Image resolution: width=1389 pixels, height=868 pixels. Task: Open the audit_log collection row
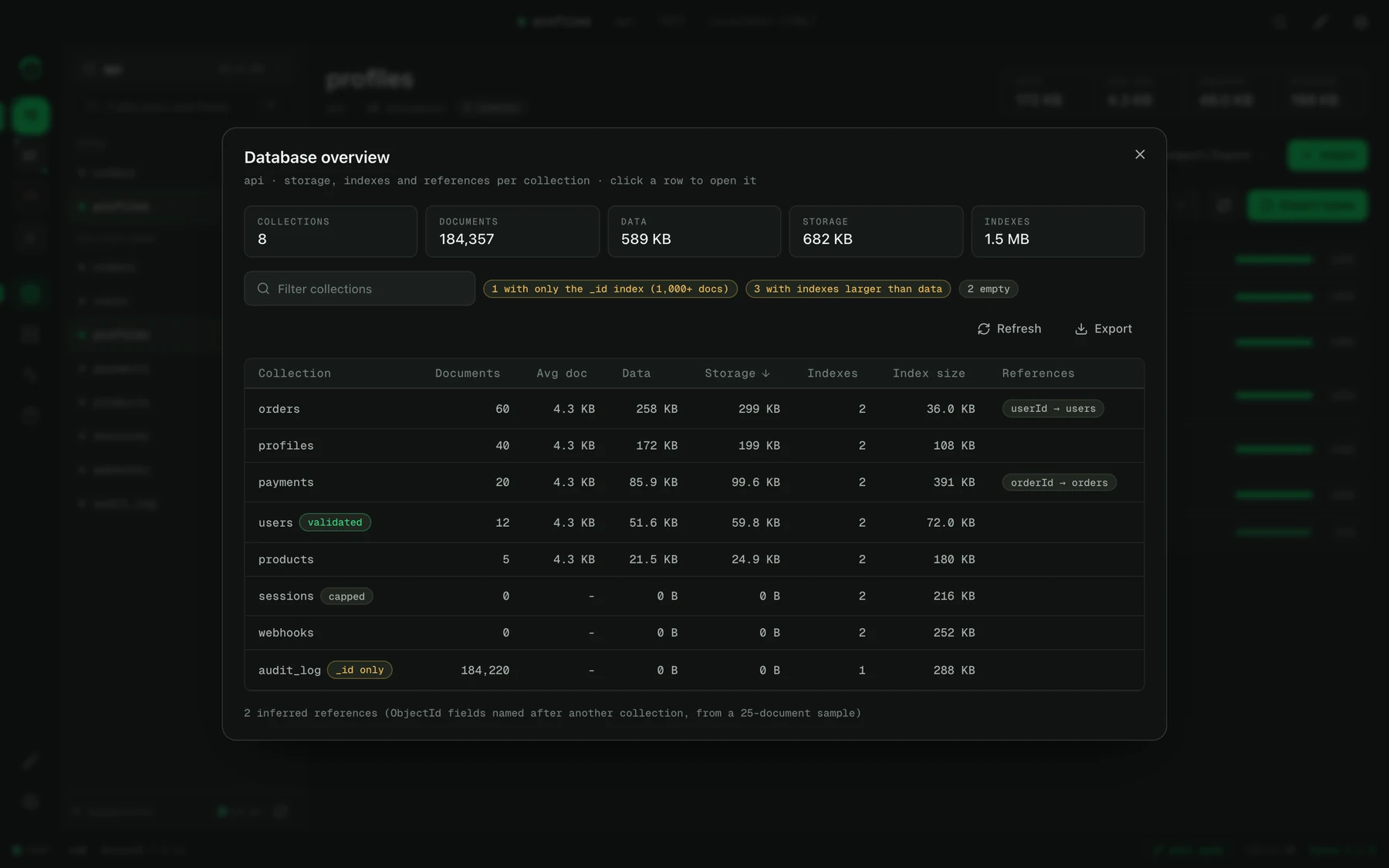[694, 670]
